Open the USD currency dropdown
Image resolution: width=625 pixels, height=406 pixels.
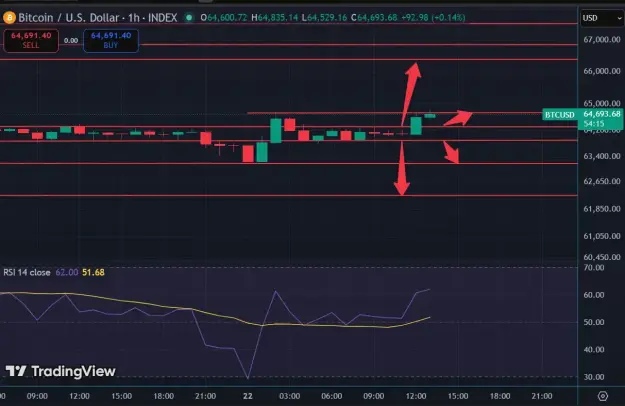602,18
